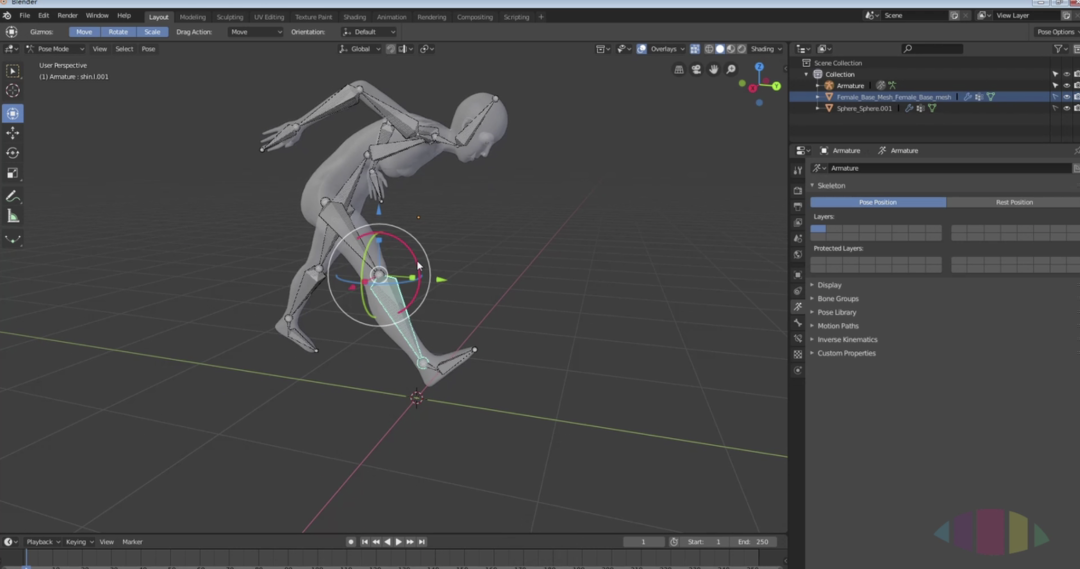Image resolution: width=1080 pixels, height=569 pixels.
Task: Hide the Armature in the outliner
Action: point(1066,86)
